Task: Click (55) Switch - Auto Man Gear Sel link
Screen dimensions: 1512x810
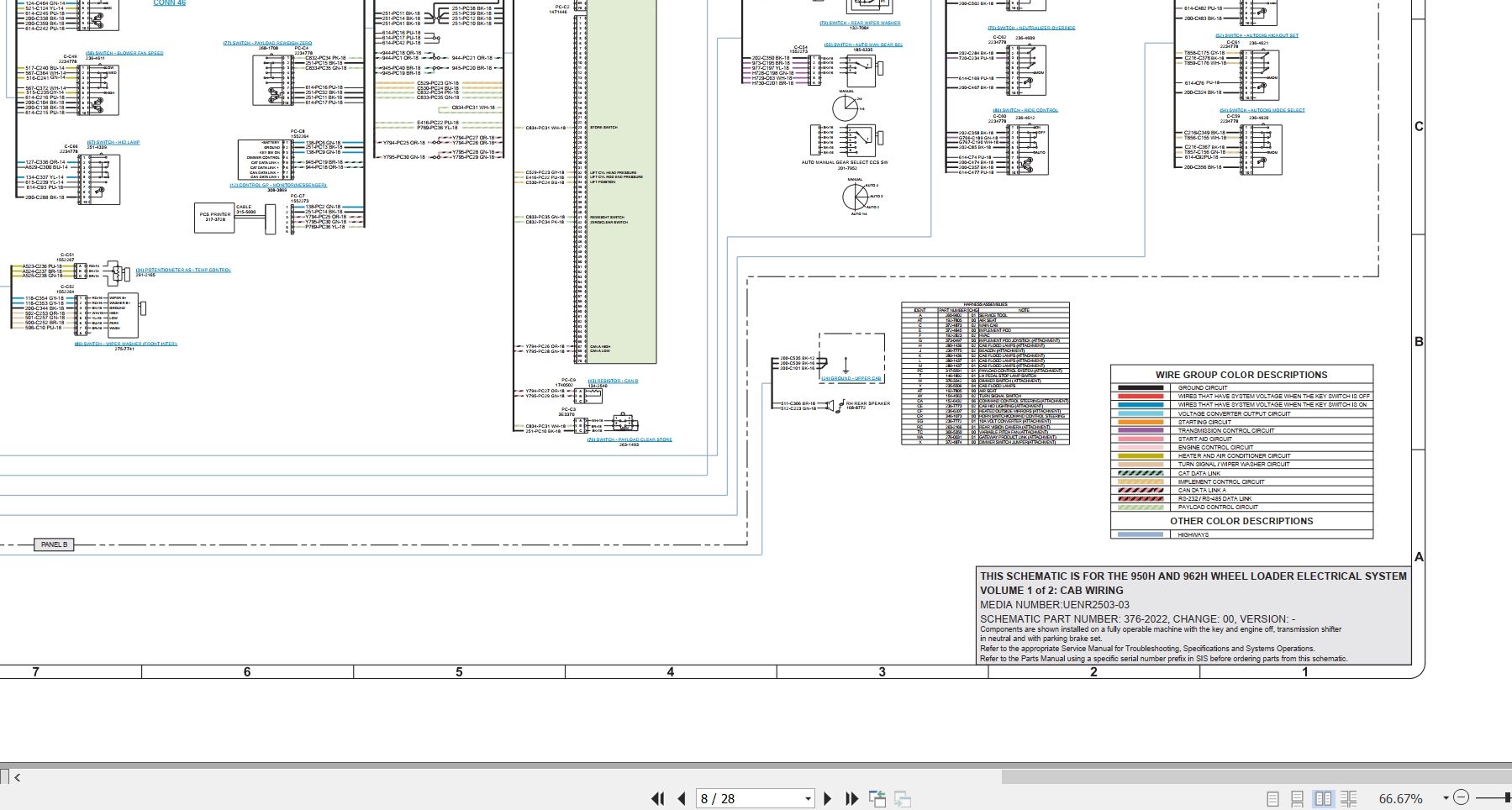Action: (x=863, y=45)
